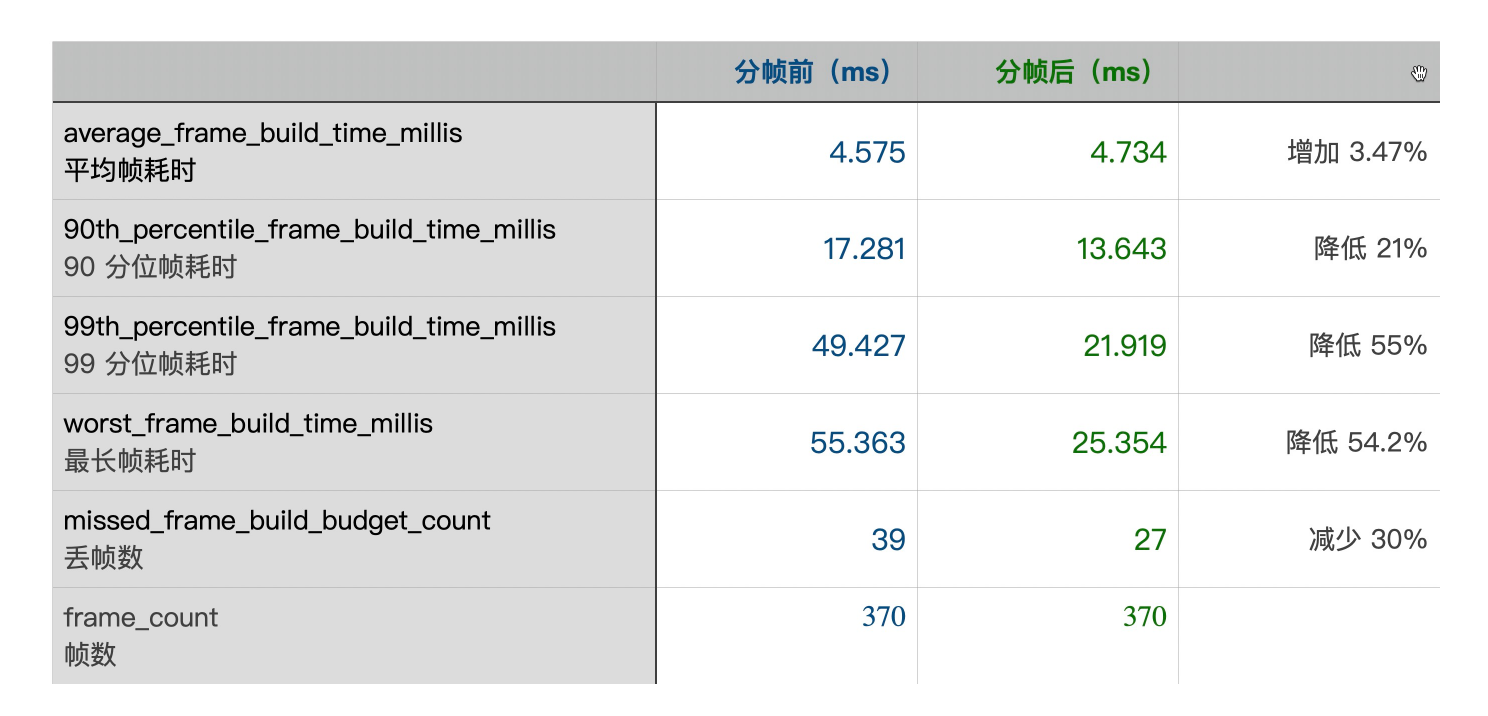Click the 减少 30% cell
Viewport: 1488px width, 716px height.
pyautogui.click(x=1368, y=540)
